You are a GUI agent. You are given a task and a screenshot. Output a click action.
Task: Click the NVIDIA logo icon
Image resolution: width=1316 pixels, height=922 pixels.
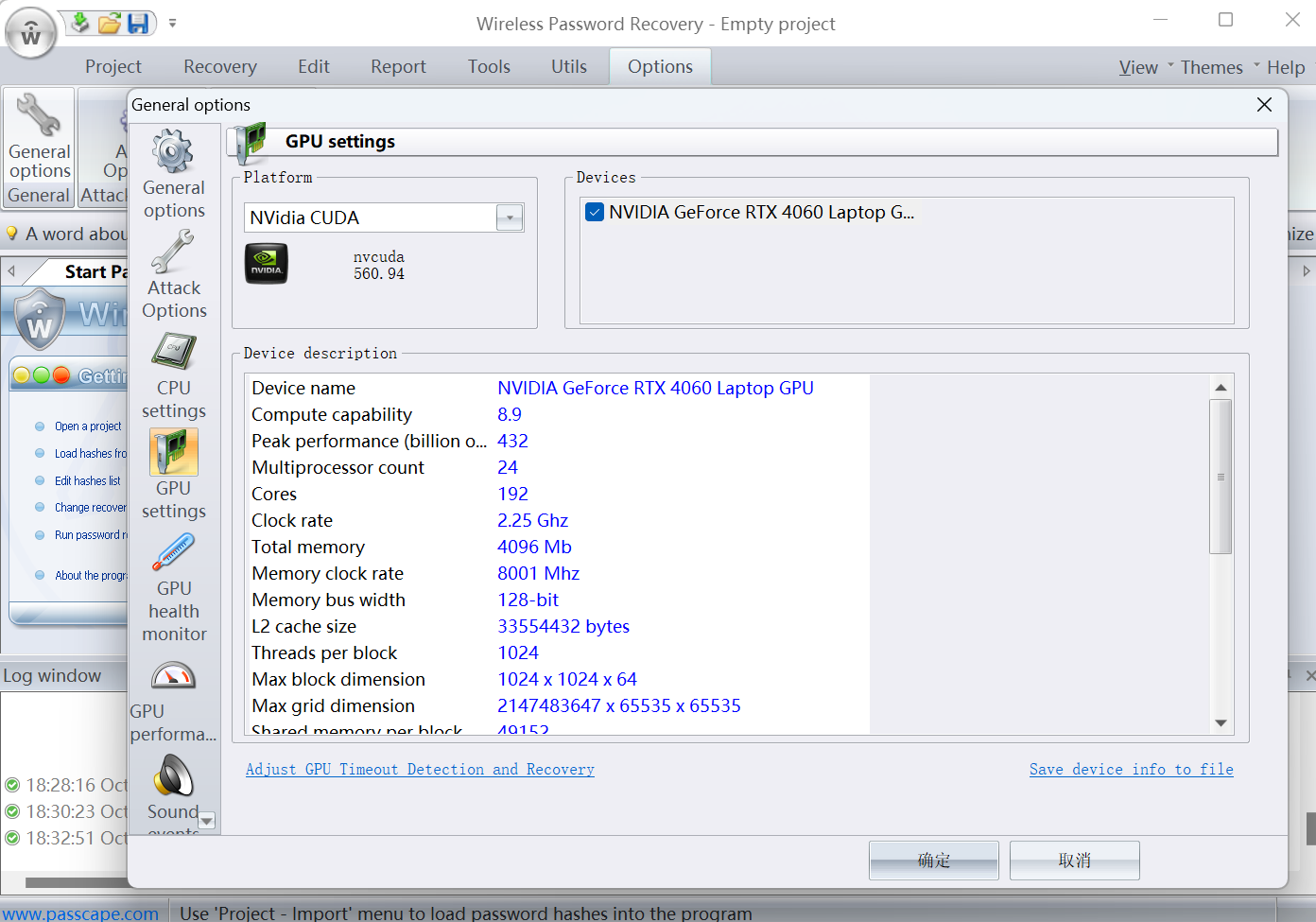(x=267, y=264)
